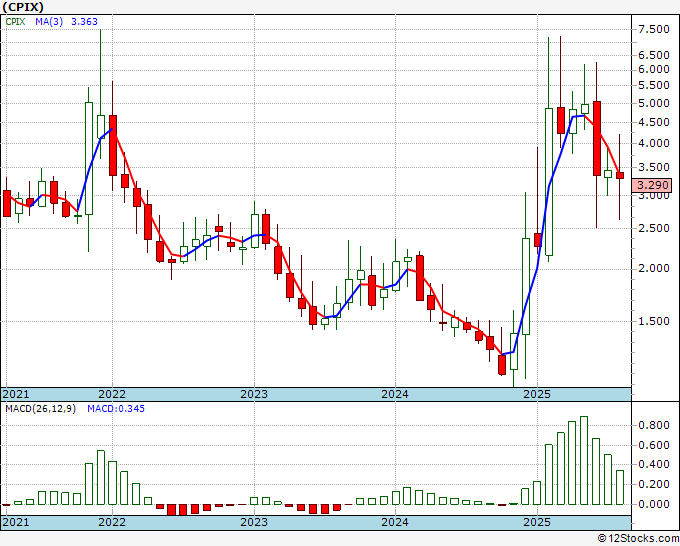The image size is (680, 546).
Task: Click the lowest red candle in late 2024
Action: pyautogui.click(x=502, y=365)
